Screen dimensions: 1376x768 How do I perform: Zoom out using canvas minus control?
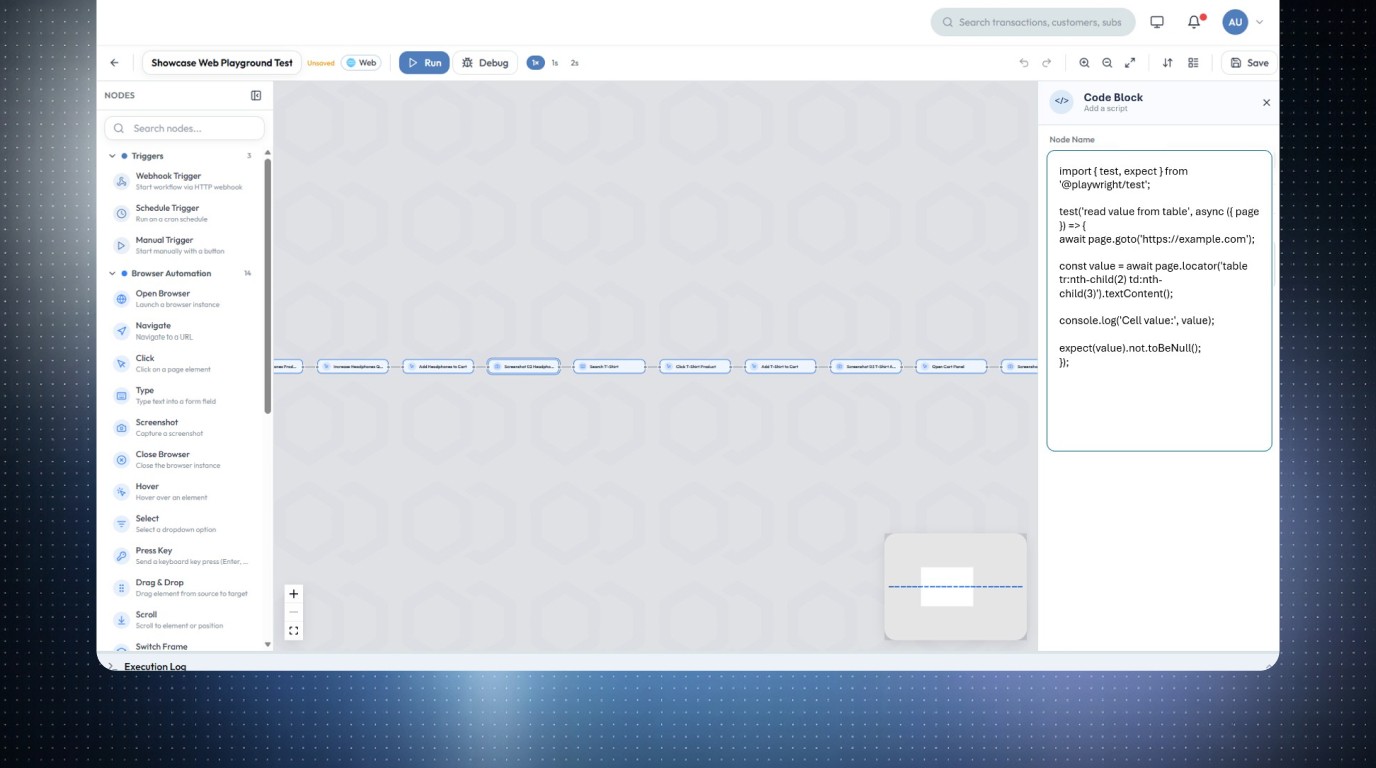click(x=293, y=612)
